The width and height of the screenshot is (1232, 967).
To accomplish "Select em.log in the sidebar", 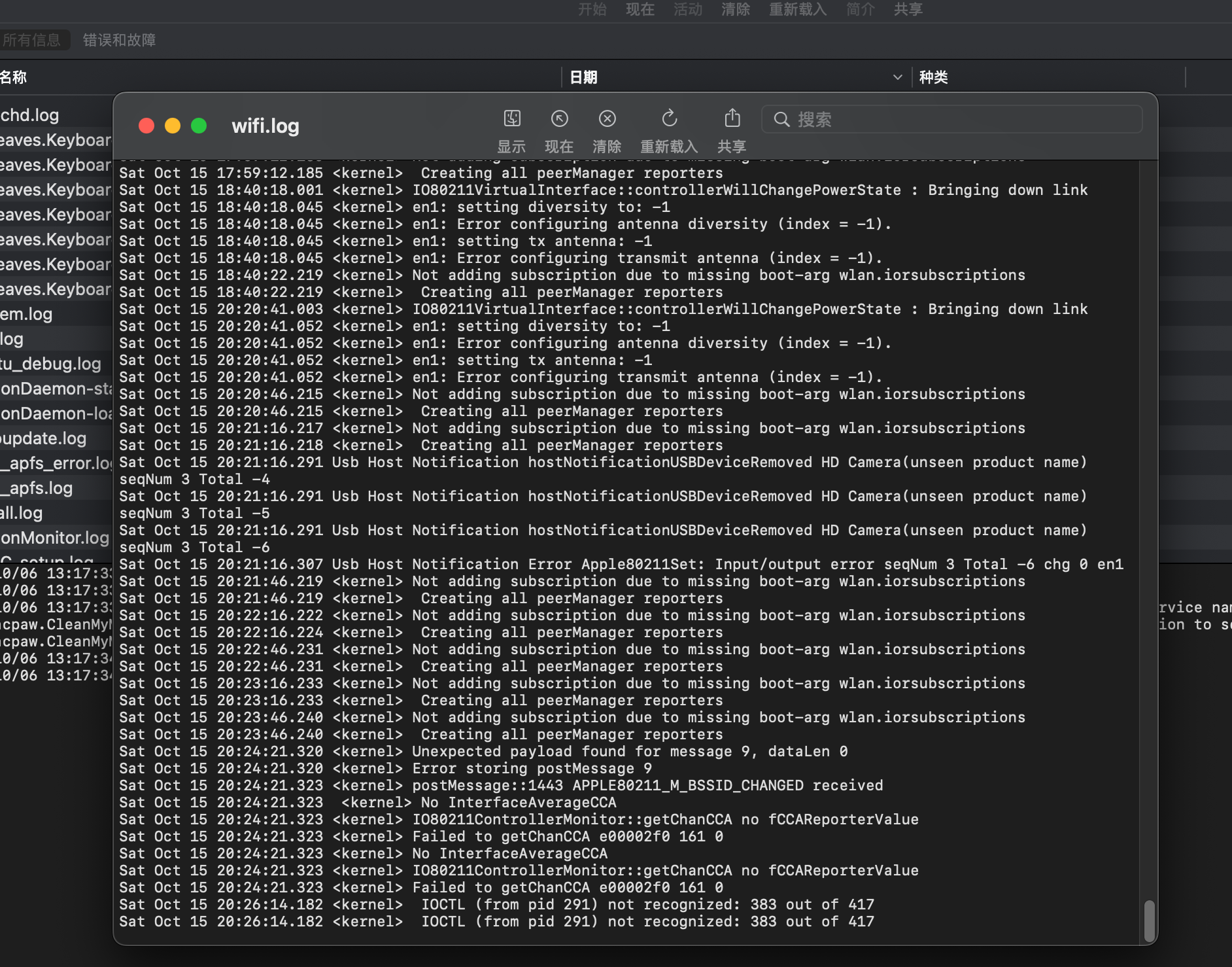I will pos(26,314).
